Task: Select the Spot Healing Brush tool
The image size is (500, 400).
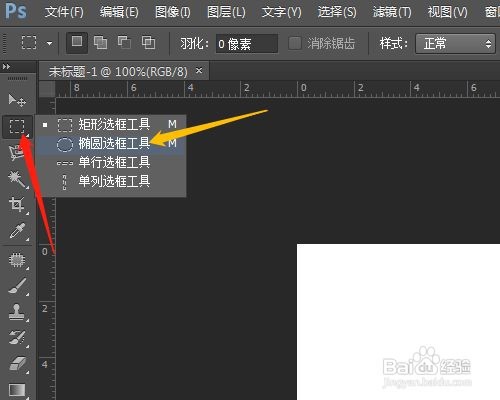Action: [x=17, y=260]
